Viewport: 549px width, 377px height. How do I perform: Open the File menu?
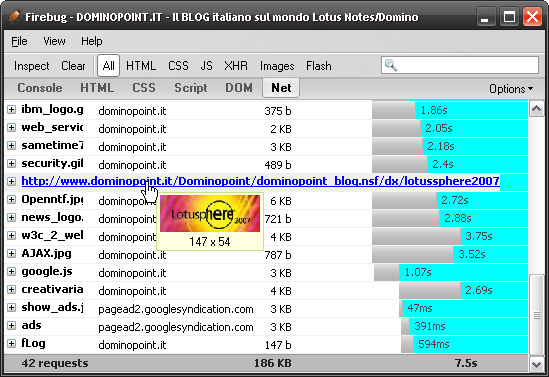pyautogui.click(x=19, y=41)
